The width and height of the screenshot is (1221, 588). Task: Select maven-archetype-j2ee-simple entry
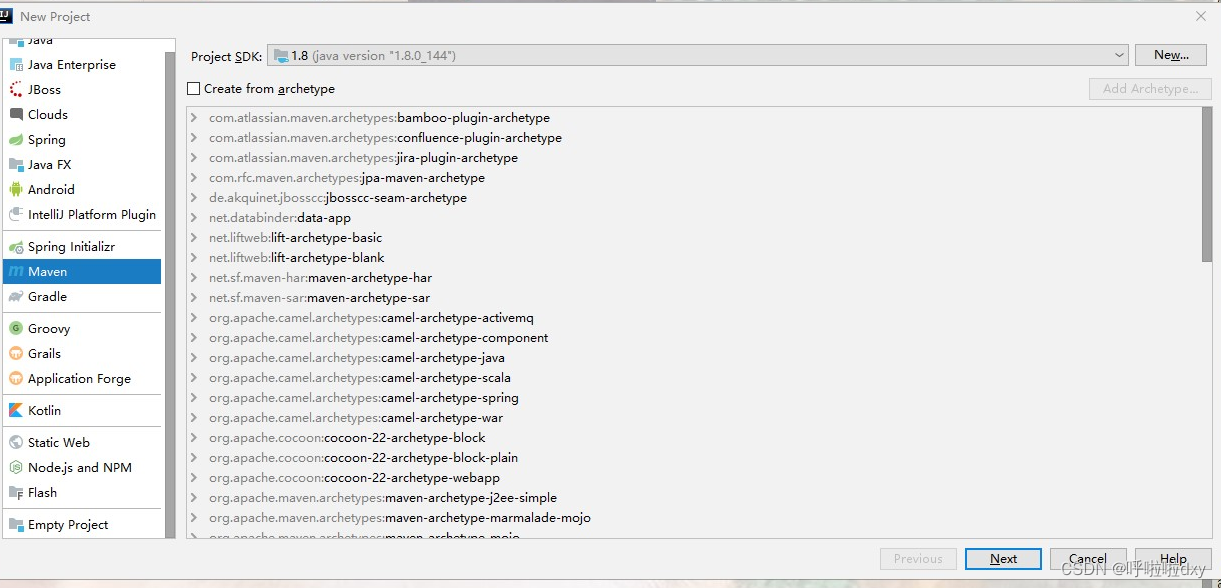coord(383,497)
